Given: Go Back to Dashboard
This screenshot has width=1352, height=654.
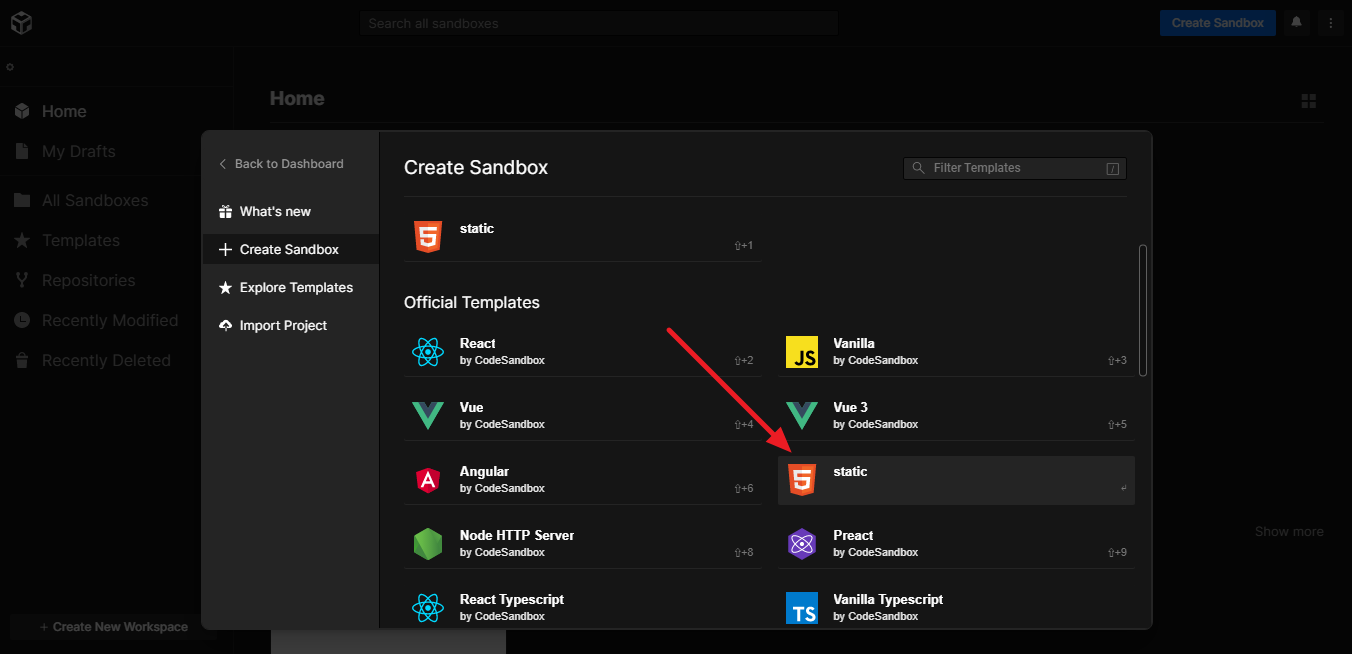Looking at the screenshot, I should point(281,164).
